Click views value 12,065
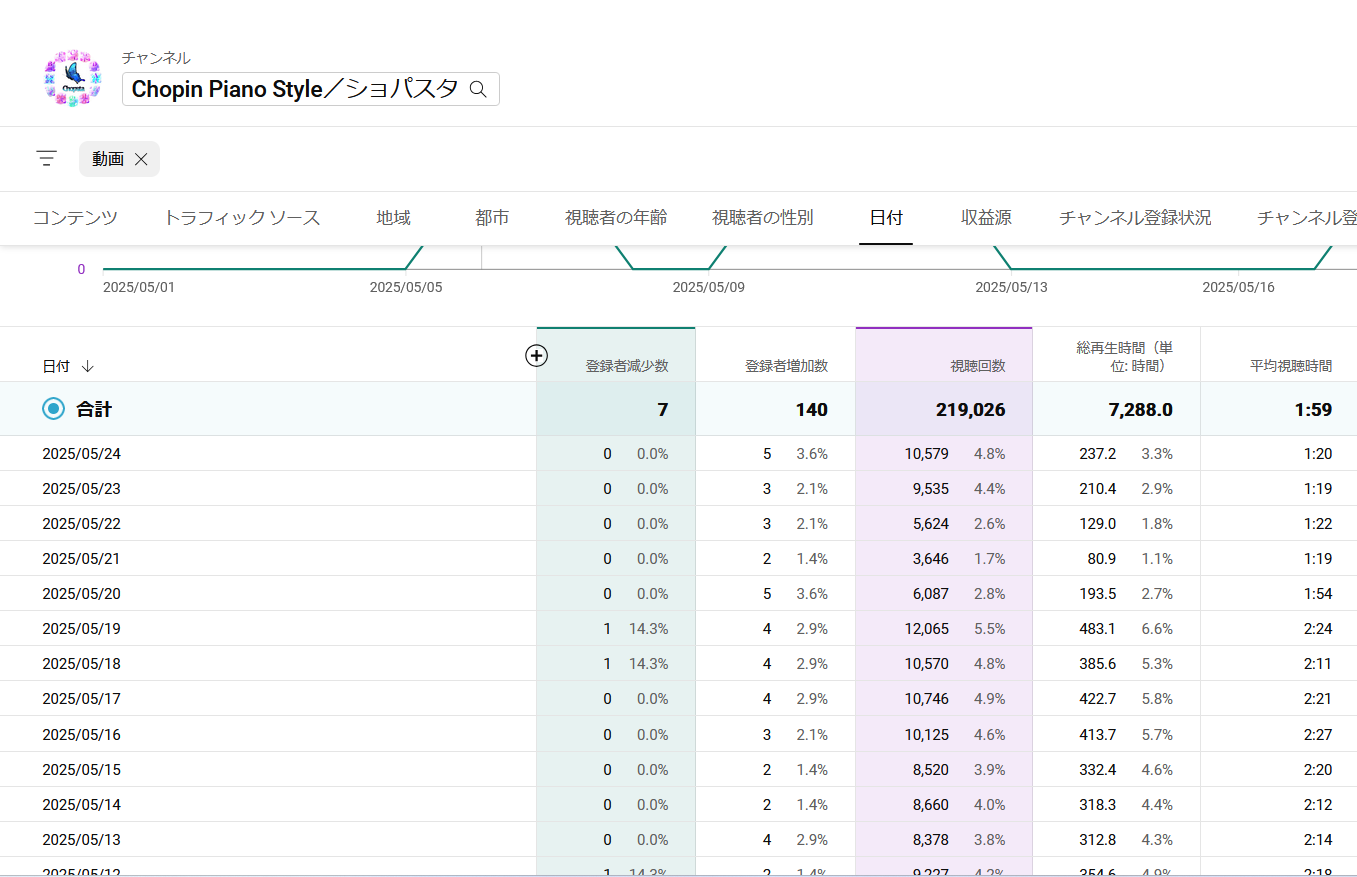 coord(927,629)
